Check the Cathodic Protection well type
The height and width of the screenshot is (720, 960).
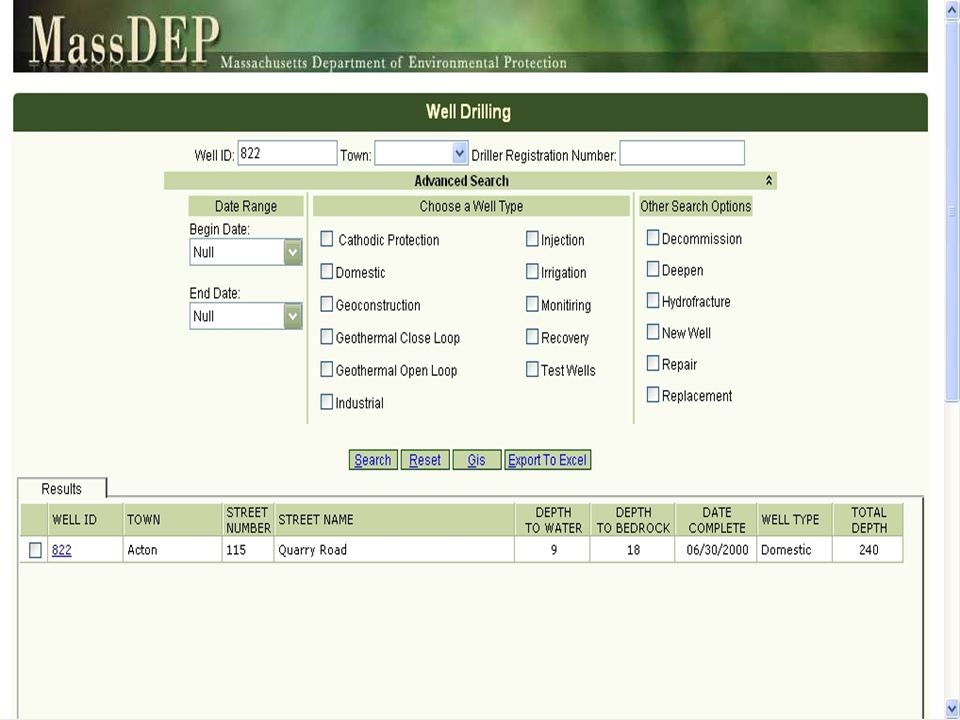(x=327, y=239)
